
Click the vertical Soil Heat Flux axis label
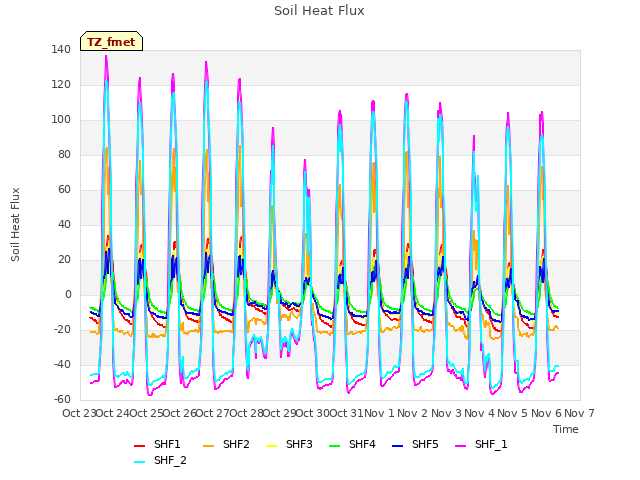(15, 224)
